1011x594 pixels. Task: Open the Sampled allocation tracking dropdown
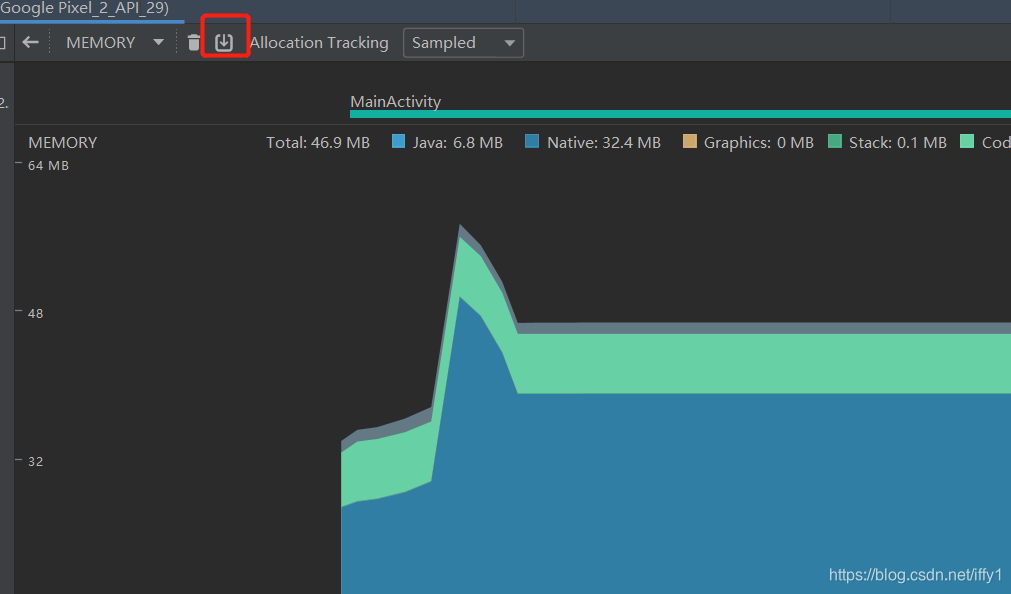tap(463, 43)
